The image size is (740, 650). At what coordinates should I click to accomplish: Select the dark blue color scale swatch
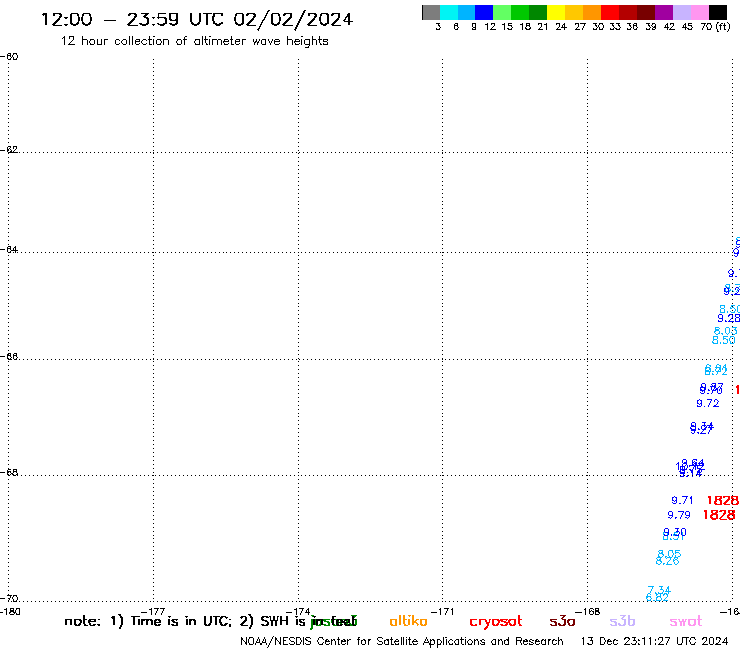pos(484,12)
